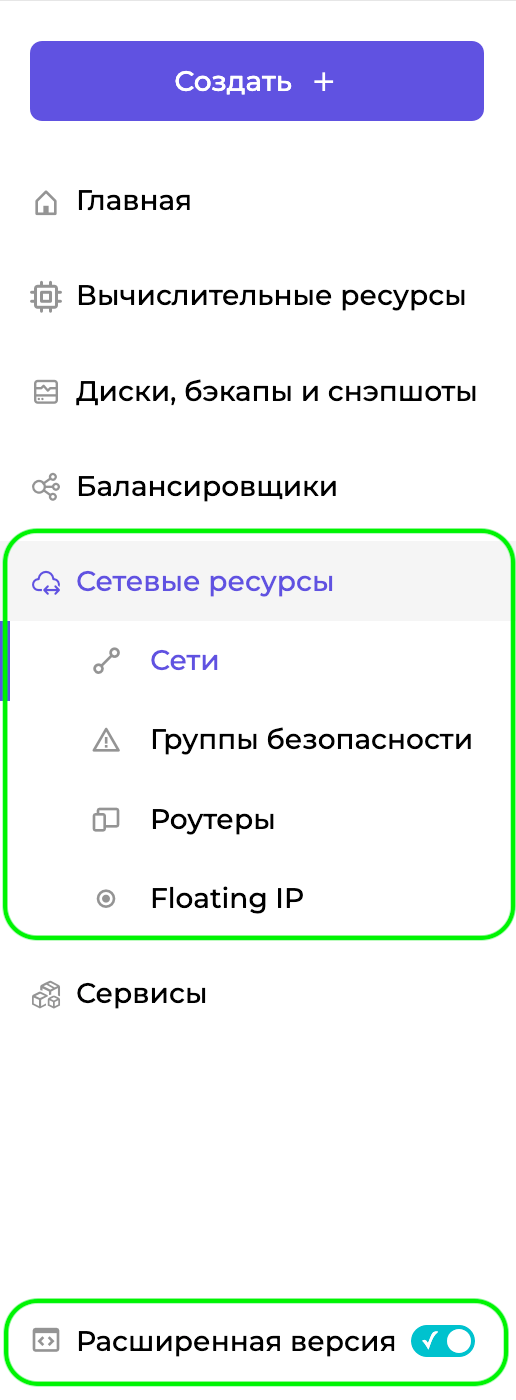516x1400 pixels.
Task: Click the Расширенная версия code window icon
Action: pyautogui.click(x=45, y=1341)
